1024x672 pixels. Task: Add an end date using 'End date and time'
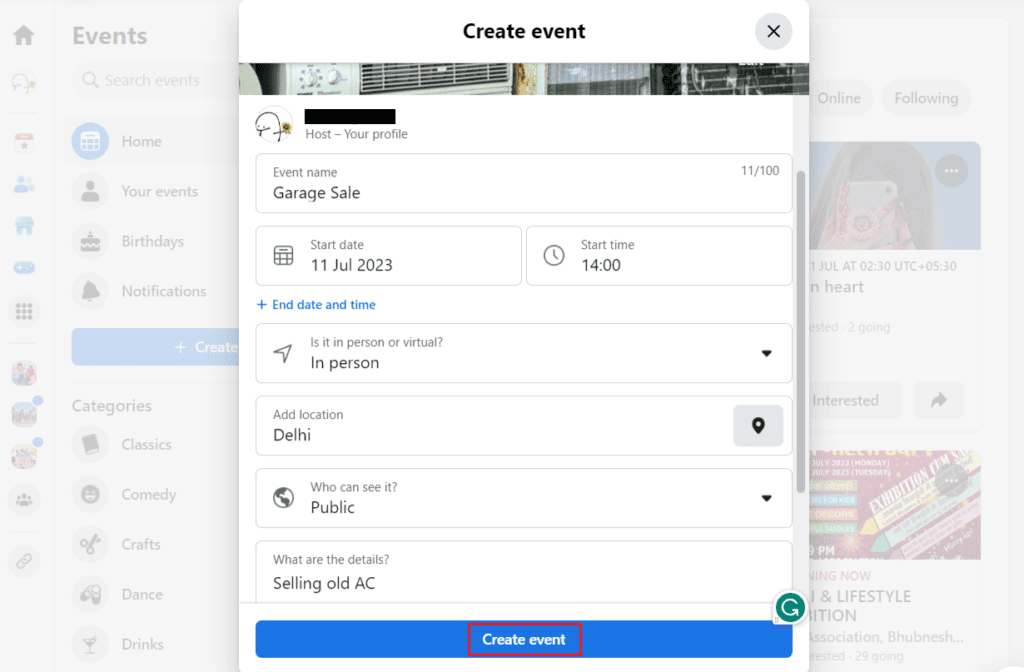[316, 304]
